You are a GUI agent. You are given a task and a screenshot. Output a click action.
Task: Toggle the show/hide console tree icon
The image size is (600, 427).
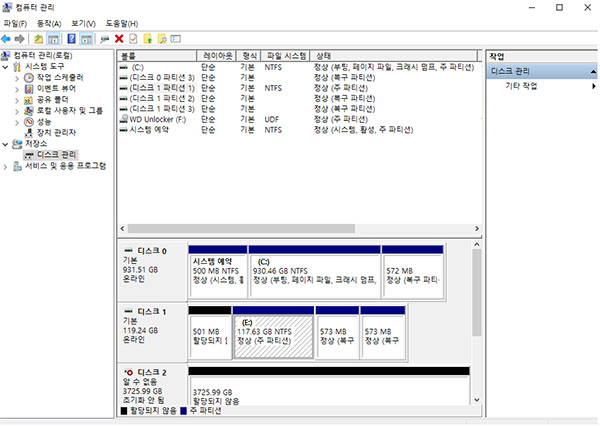(53, 39)
